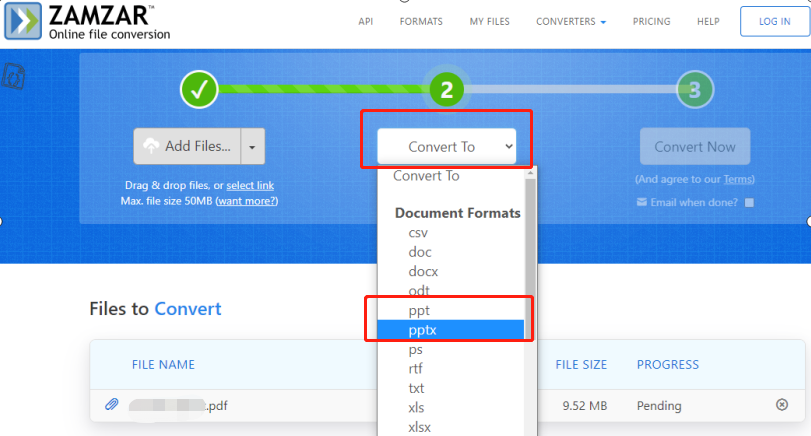Viewport: 811px width, 436px height.
Task: Click the paperclip icon beside the pdf file
Action: [x=112, y=404]
